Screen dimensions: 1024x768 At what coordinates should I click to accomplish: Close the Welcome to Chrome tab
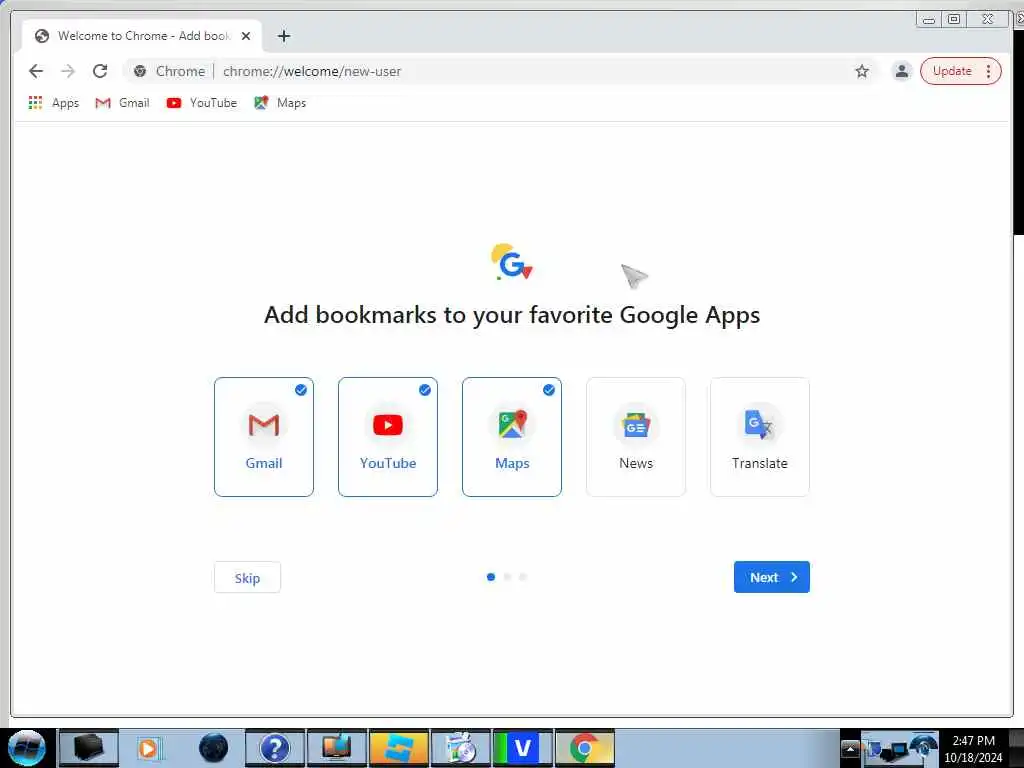point(246,36)
